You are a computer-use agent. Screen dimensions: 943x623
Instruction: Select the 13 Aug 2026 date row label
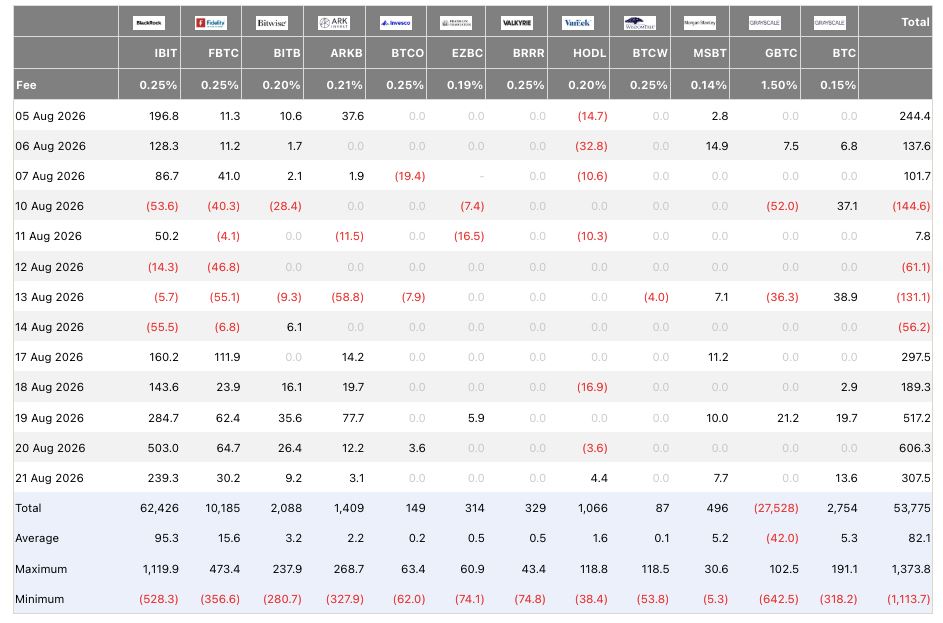(49, 297)
